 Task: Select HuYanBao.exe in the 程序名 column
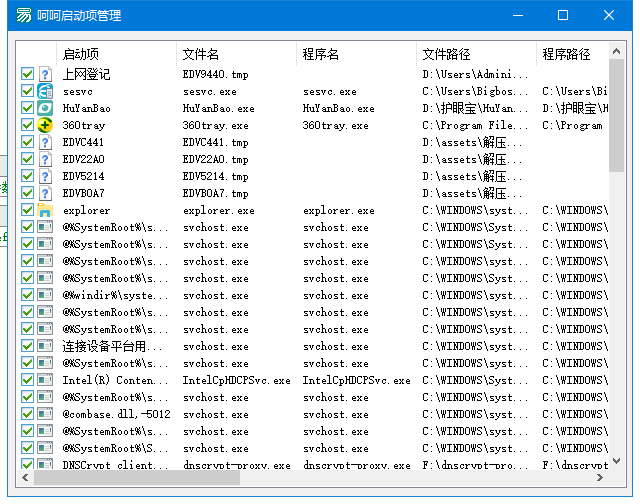click(338, 109)
